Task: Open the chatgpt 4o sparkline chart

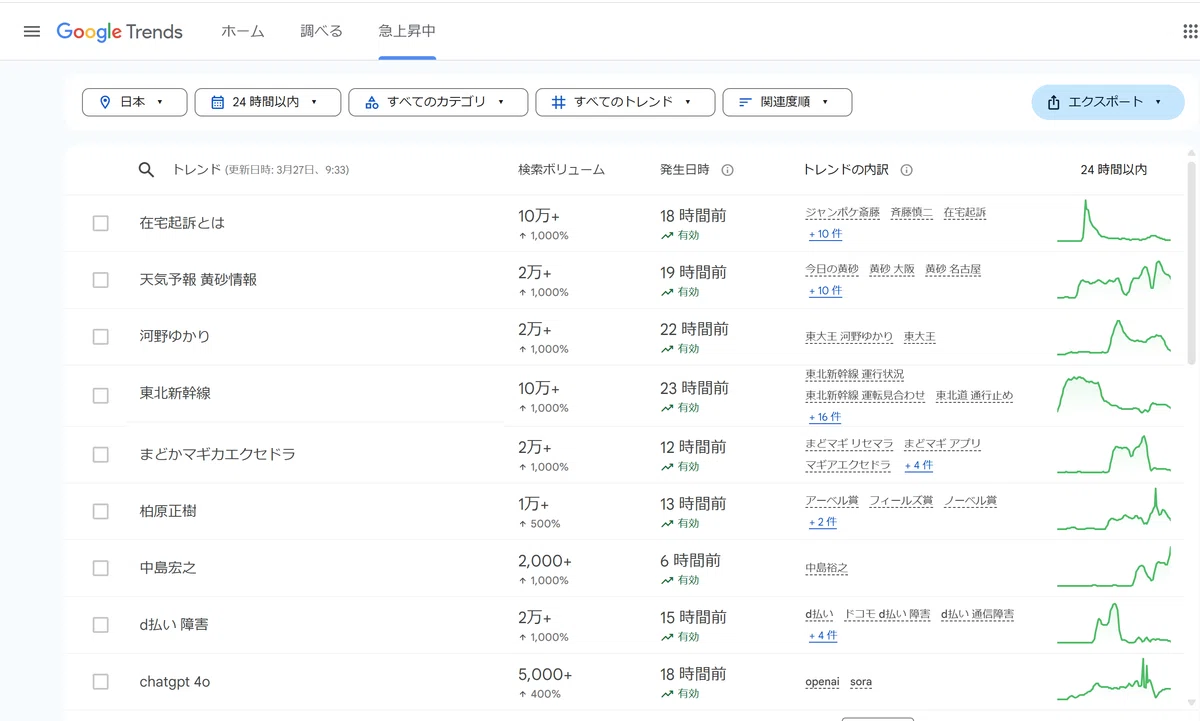Action: point(1114,680)
